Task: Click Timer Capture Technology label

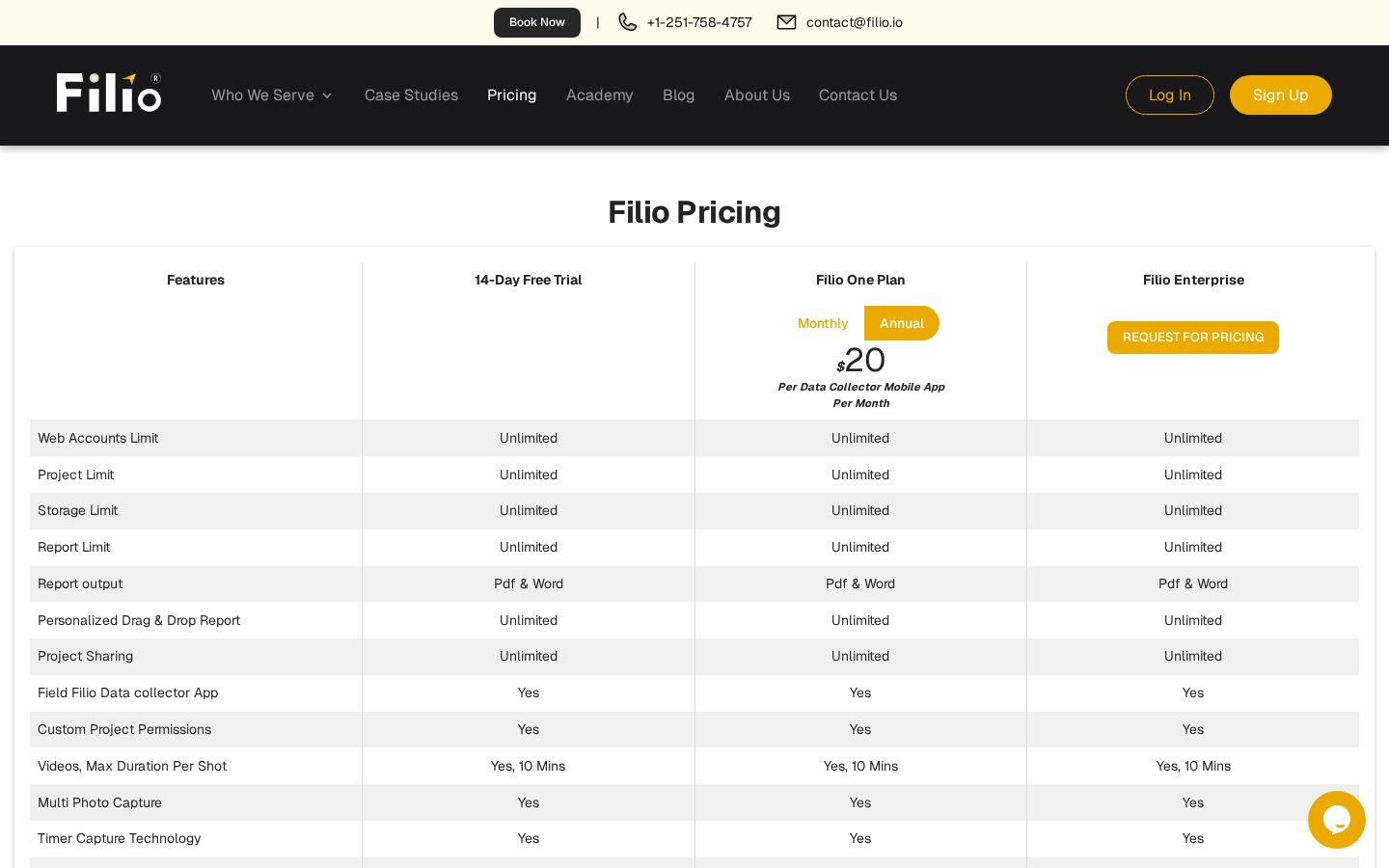Action: [119, 838]
